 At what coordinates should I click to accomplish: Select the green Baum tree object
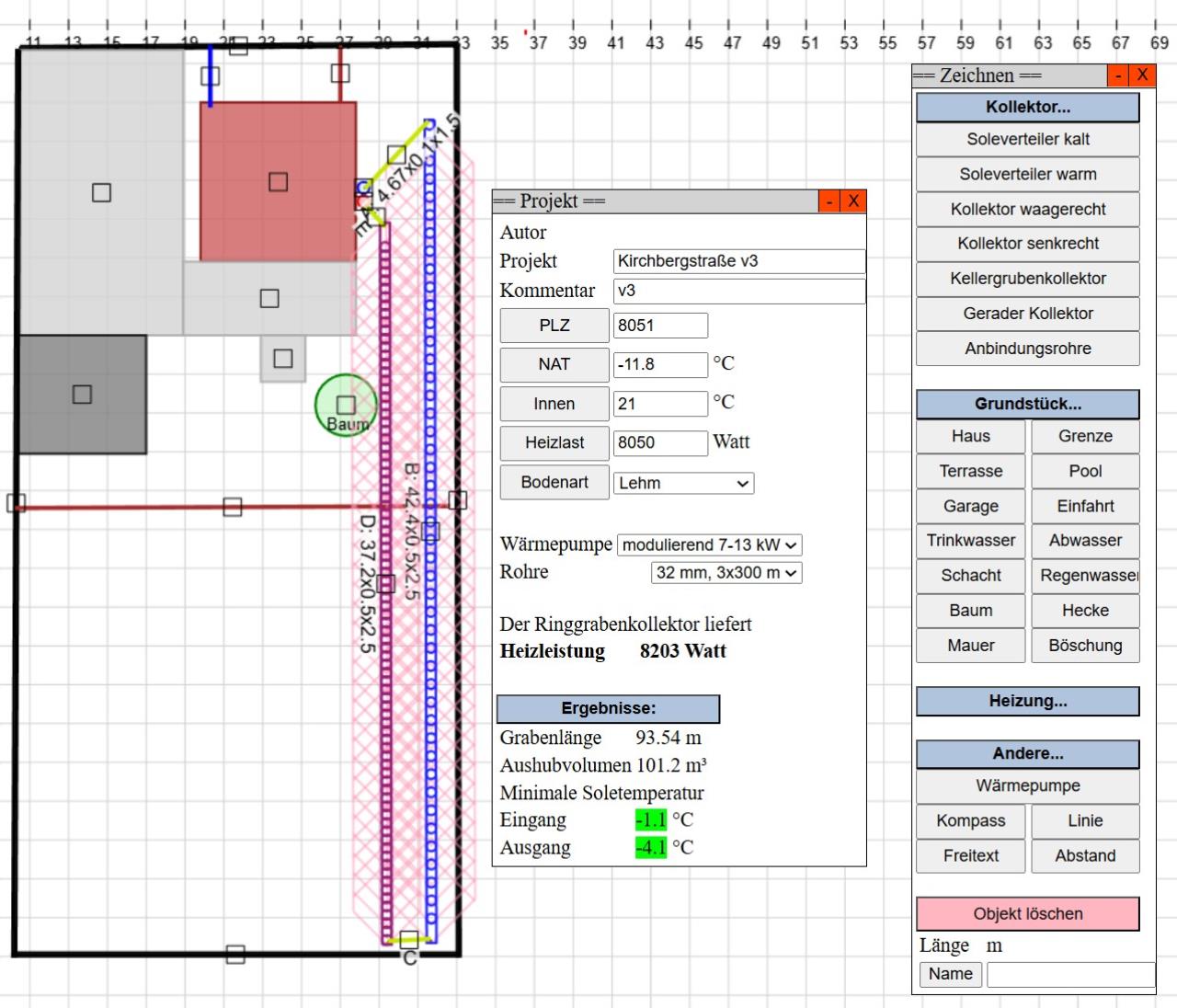pyautogui.click(x=346, y=405)
